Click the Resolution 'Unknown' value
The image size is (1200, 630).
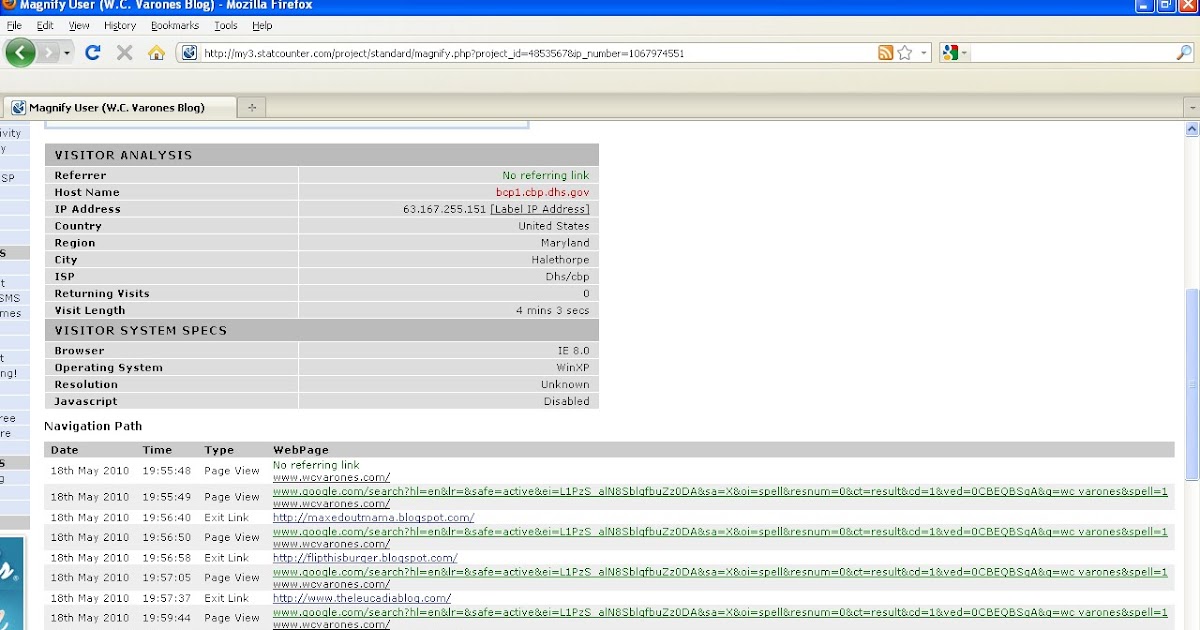[565, 384]
